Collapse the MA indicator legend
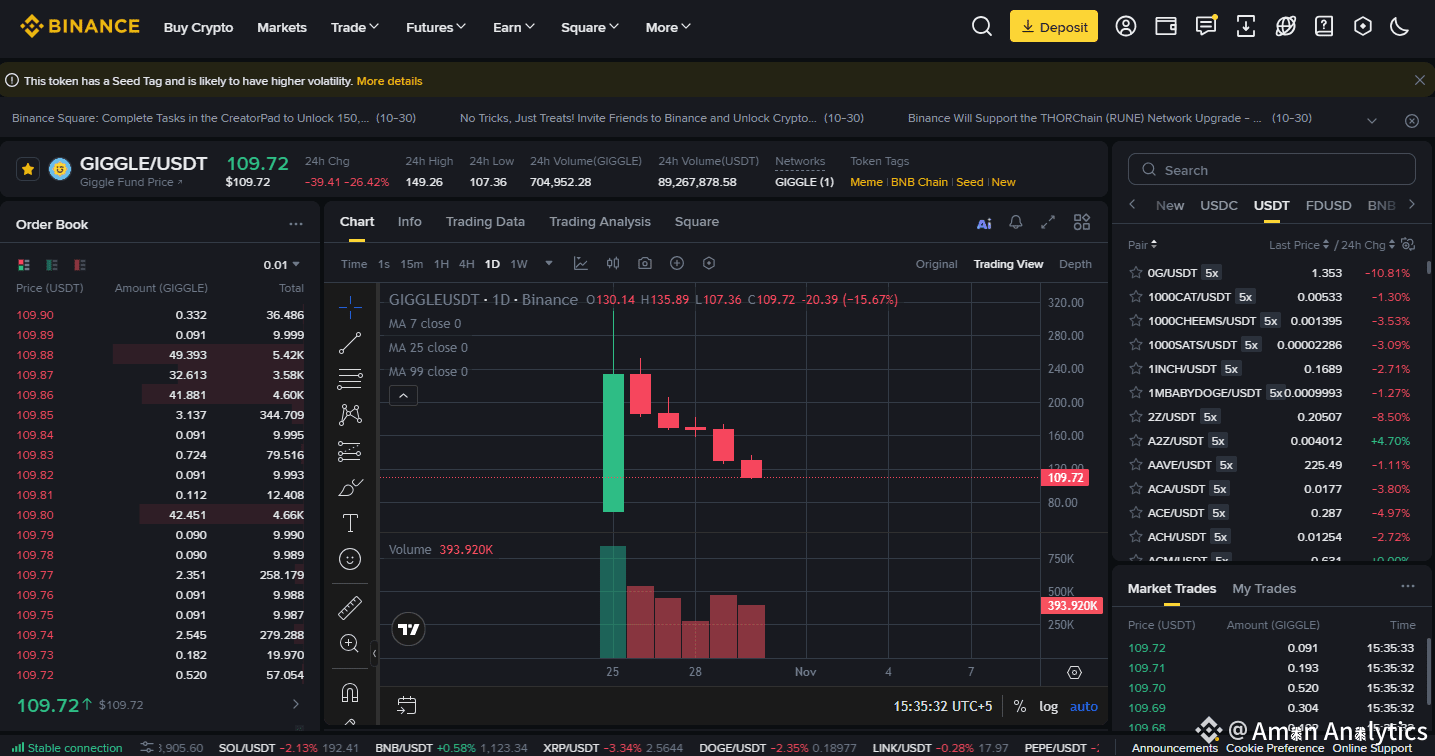1435x756 pixels. coord(403,396)
